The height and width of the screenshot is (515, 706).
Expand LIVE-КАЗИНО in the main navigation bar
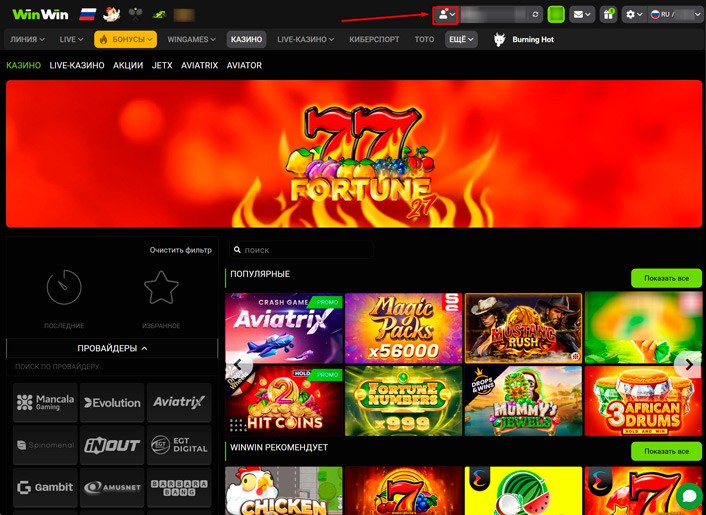click(305, 40)
